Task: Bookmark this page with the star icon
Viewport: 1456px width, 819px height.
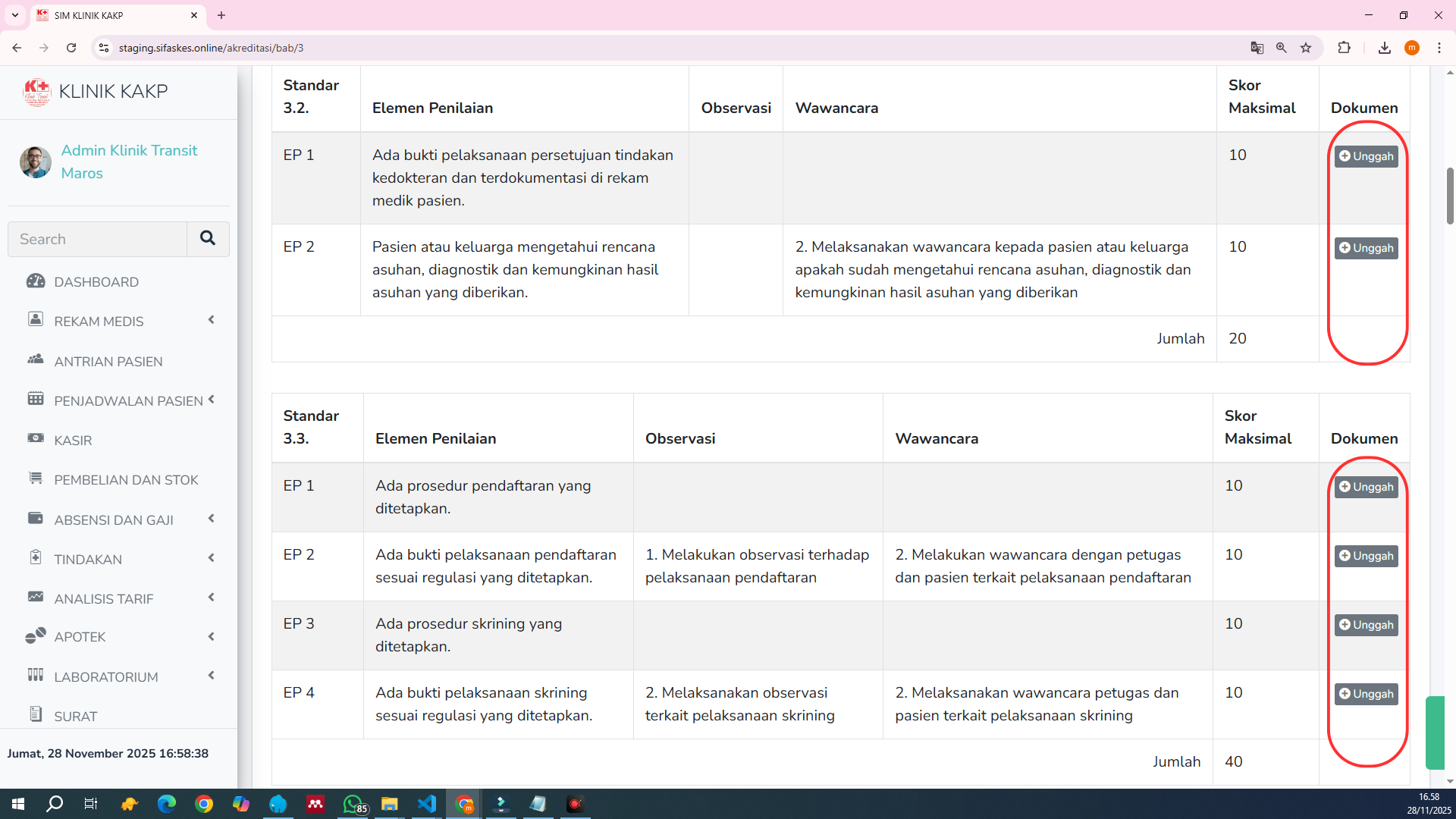Action: (x=1306, y=48)
